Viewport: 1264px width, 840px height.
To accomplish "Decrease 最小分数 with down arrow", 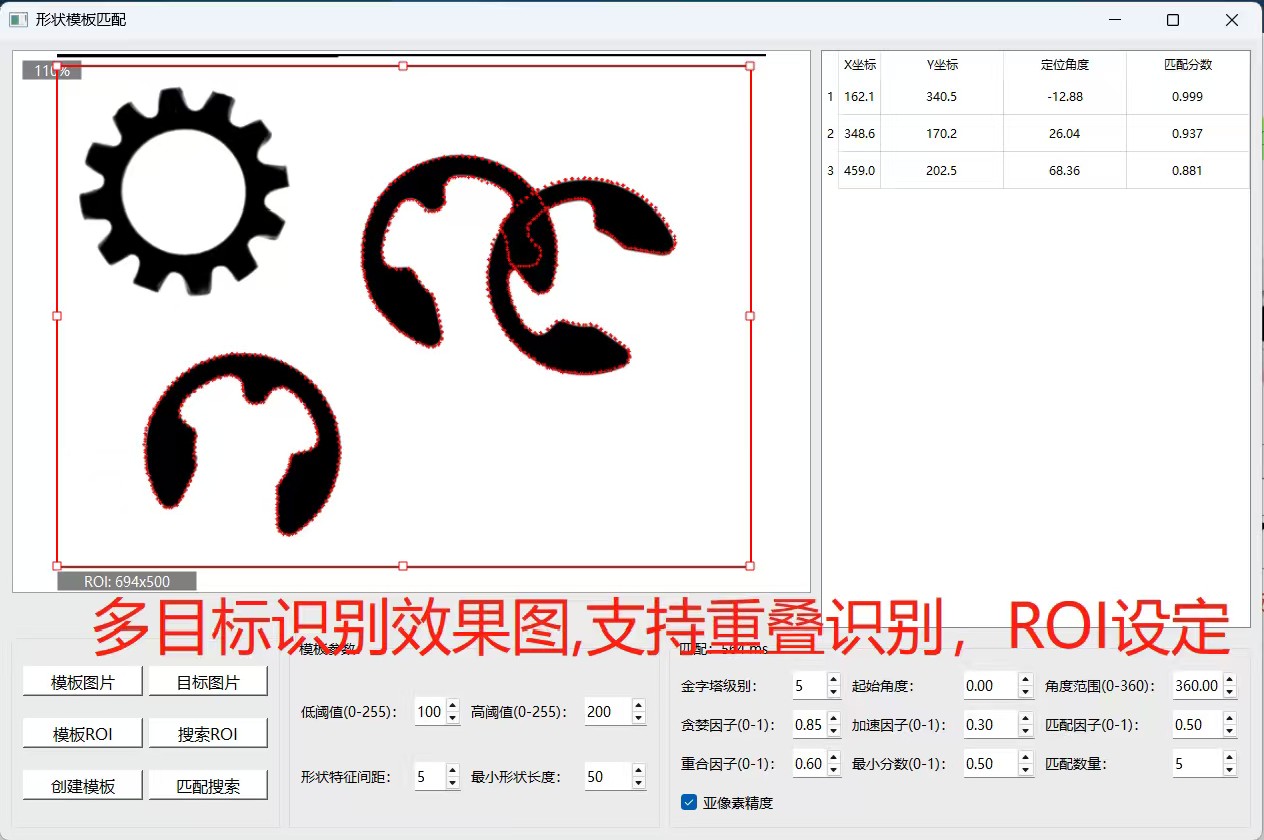I will pos(1025,769).
